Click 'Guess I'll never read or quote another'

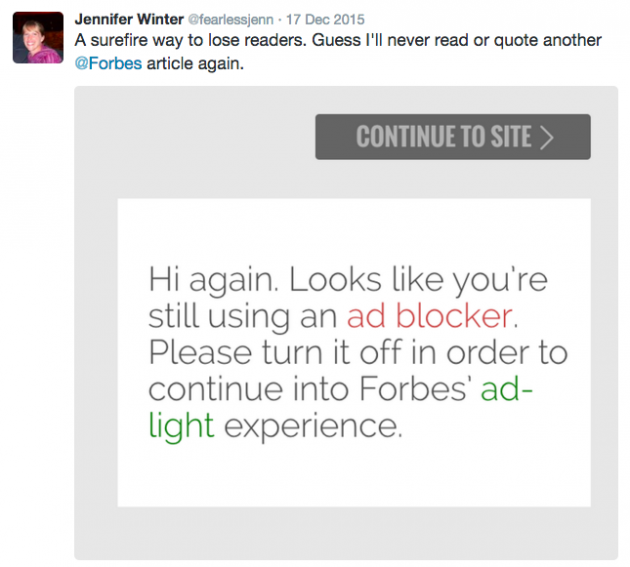[457, 40]
